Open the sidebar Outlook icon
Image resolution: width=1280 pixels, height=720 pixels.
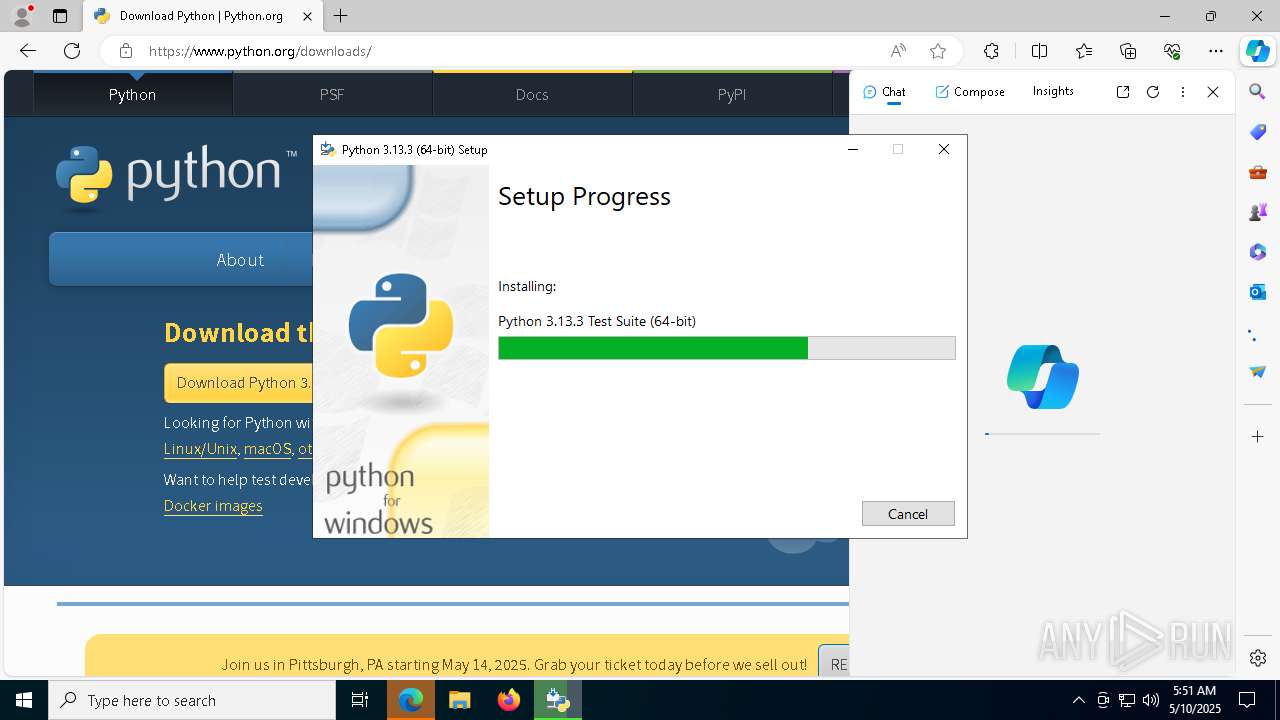tap(1258, 292)
